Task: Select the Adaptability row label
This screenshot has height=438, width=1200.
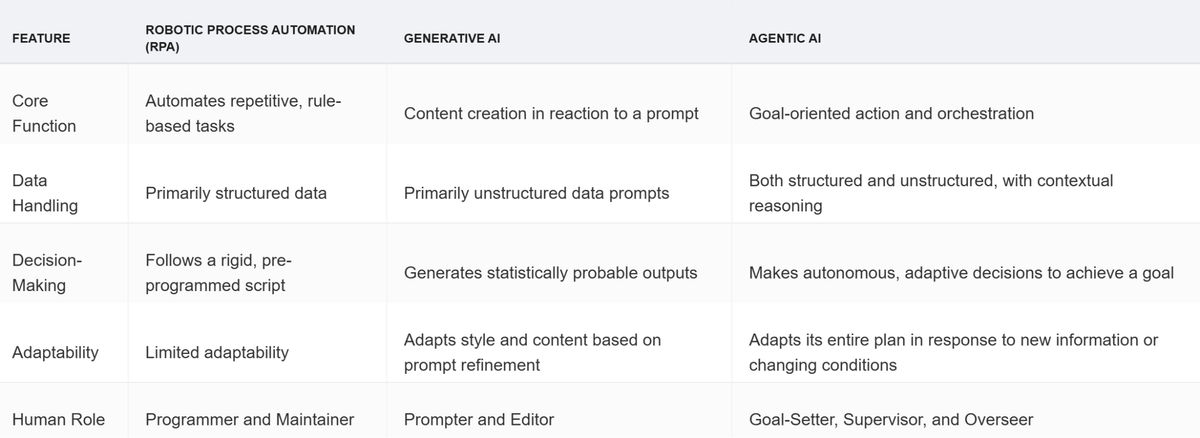Action: 56,352
